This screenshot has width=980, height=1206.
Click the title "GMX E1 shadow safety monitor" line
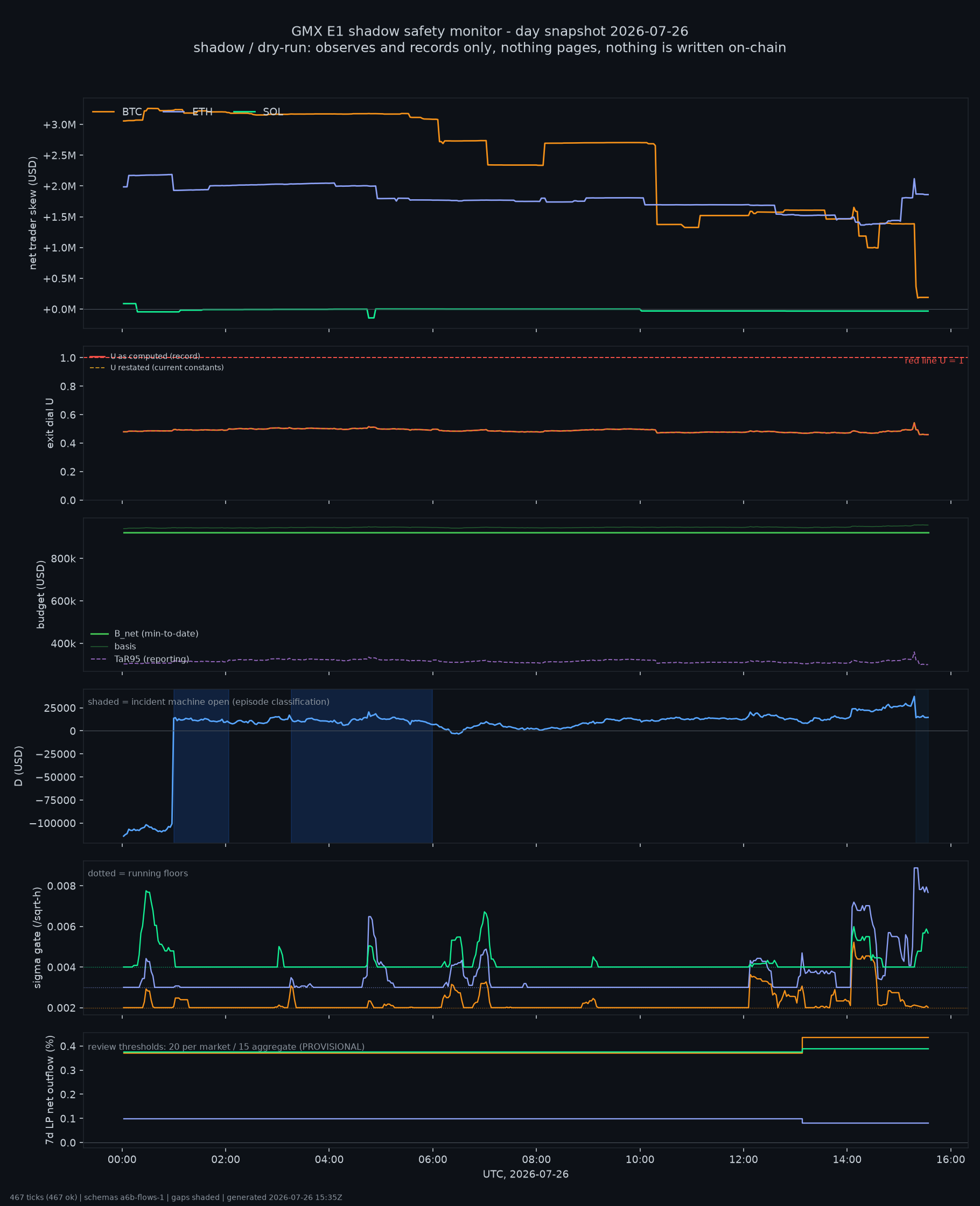[x=489, y=31]
